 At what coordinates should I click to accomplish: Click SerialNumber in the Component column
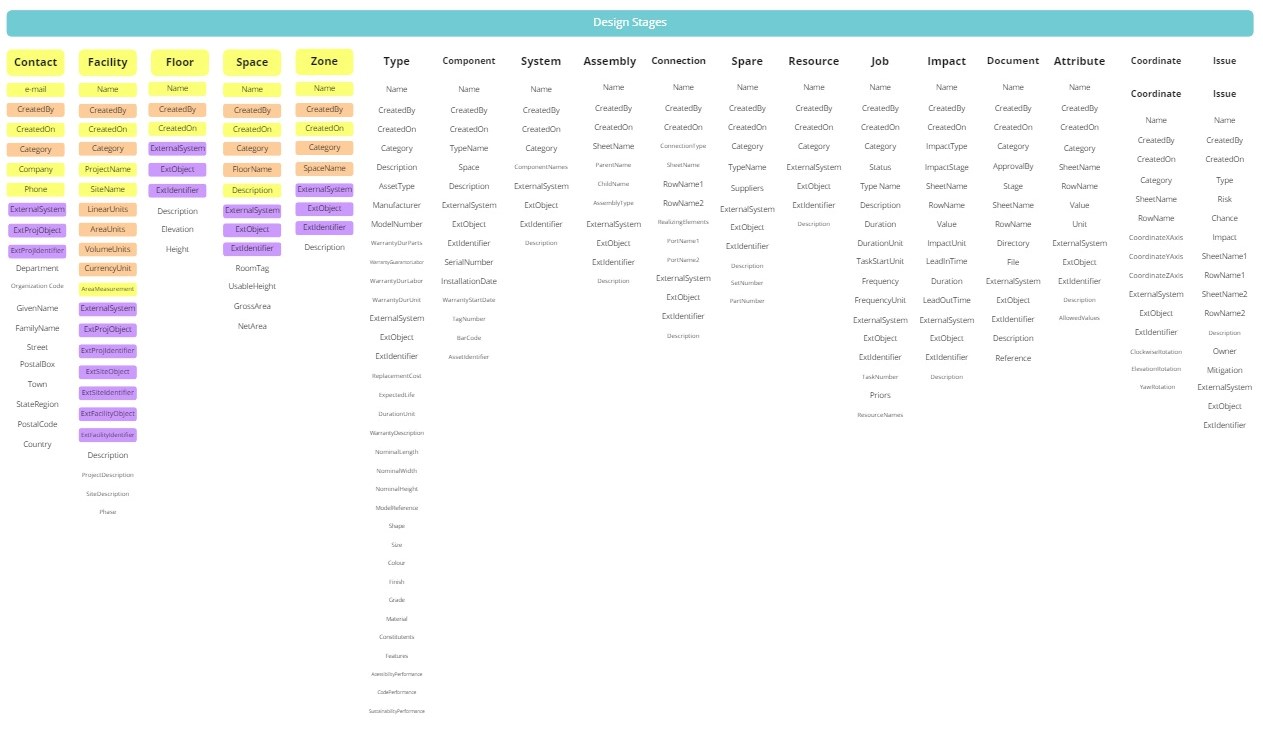click(469, 262)
